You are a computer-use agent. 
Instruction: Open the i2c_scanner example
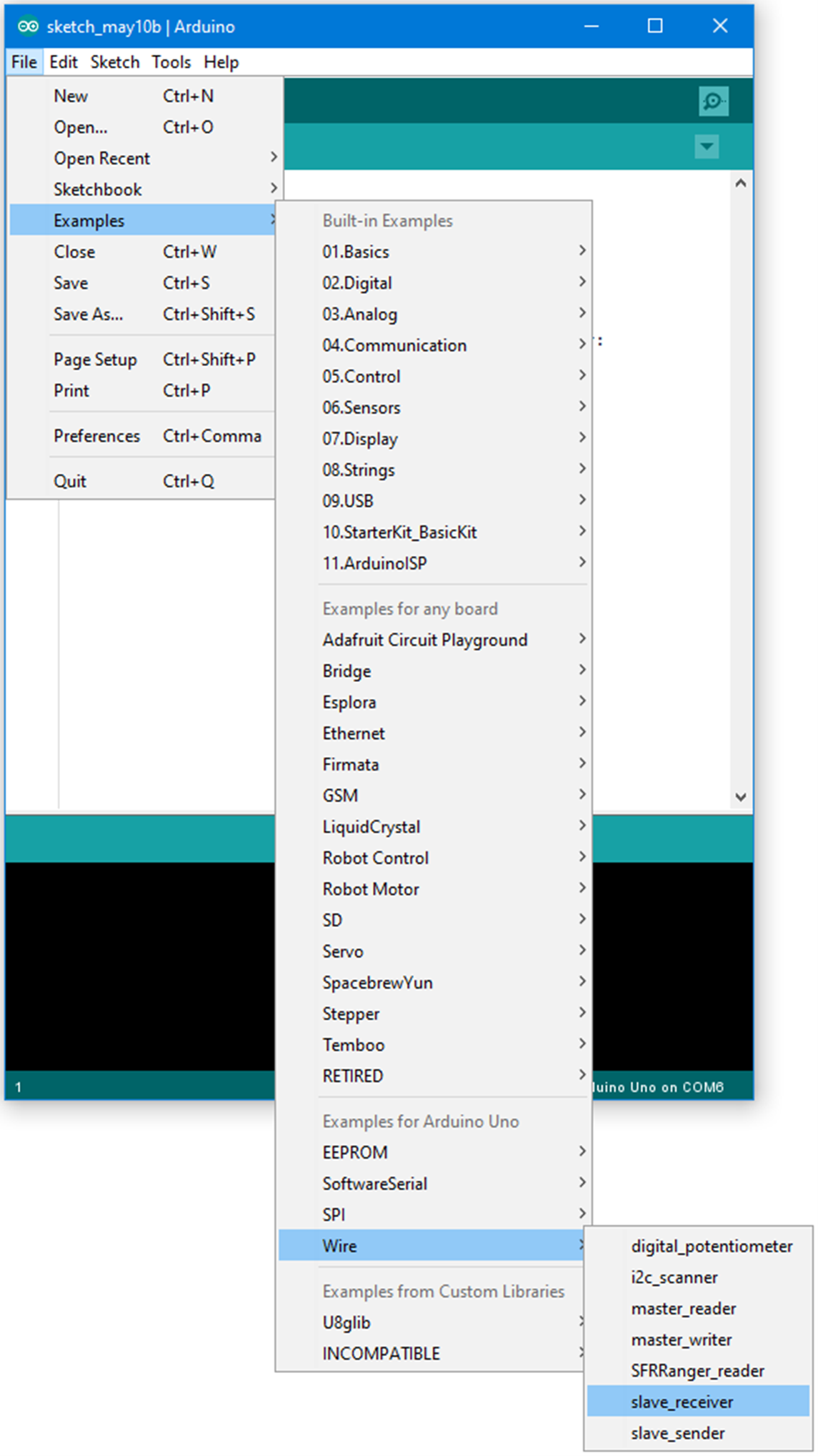coord(674,1277)
